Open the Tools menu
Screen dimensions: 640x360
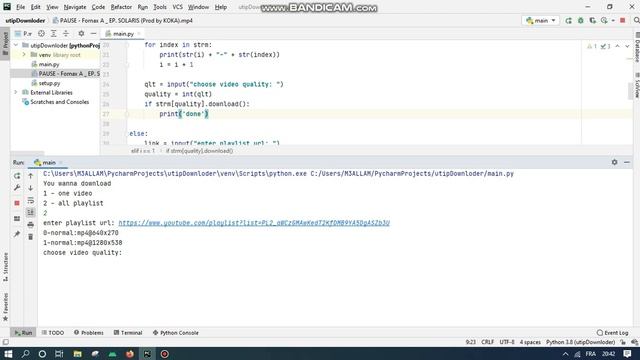tap(160, 7)
